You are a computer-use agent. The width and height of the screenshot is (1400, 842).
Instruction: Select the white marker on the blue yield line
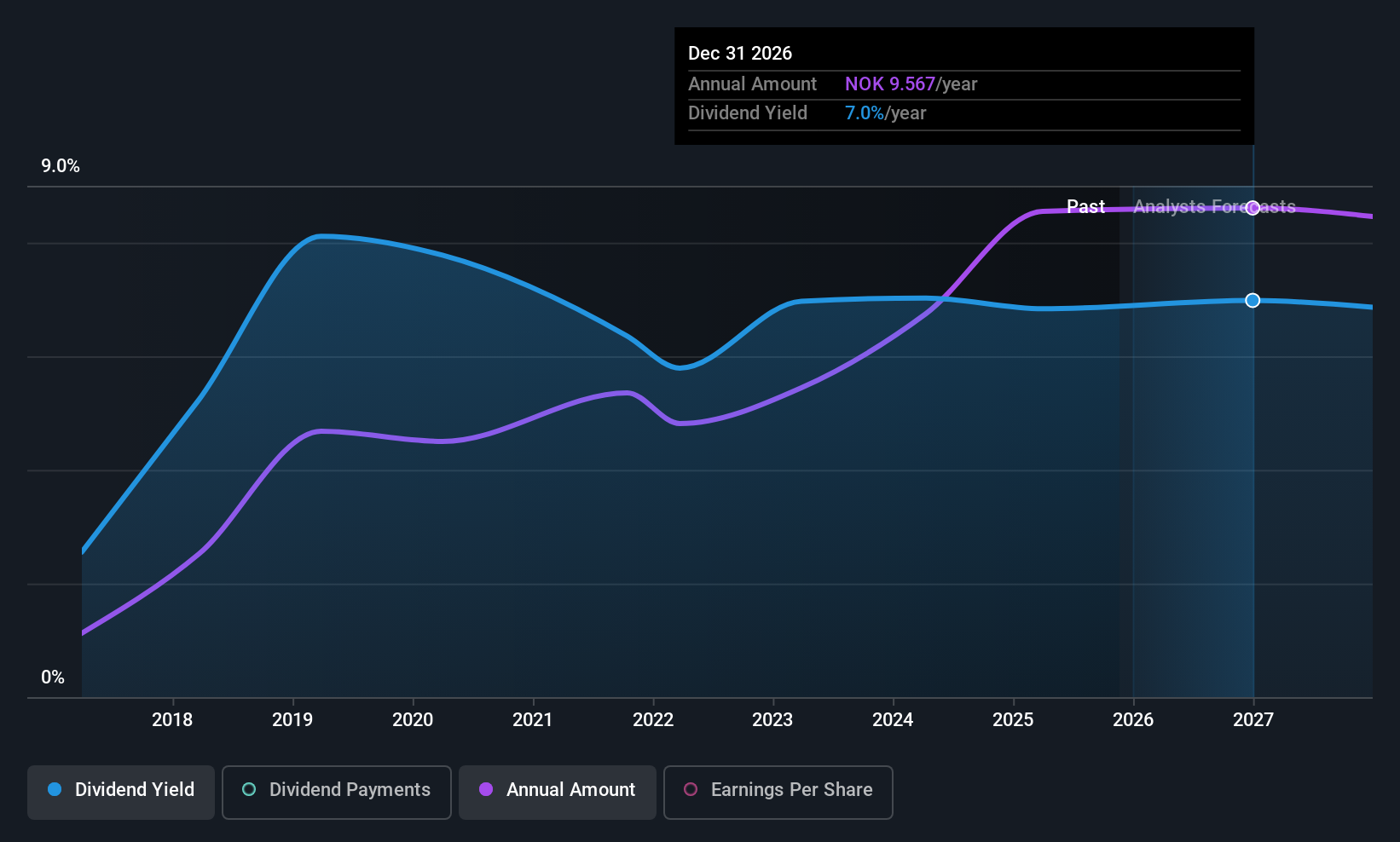(1252, 300)
